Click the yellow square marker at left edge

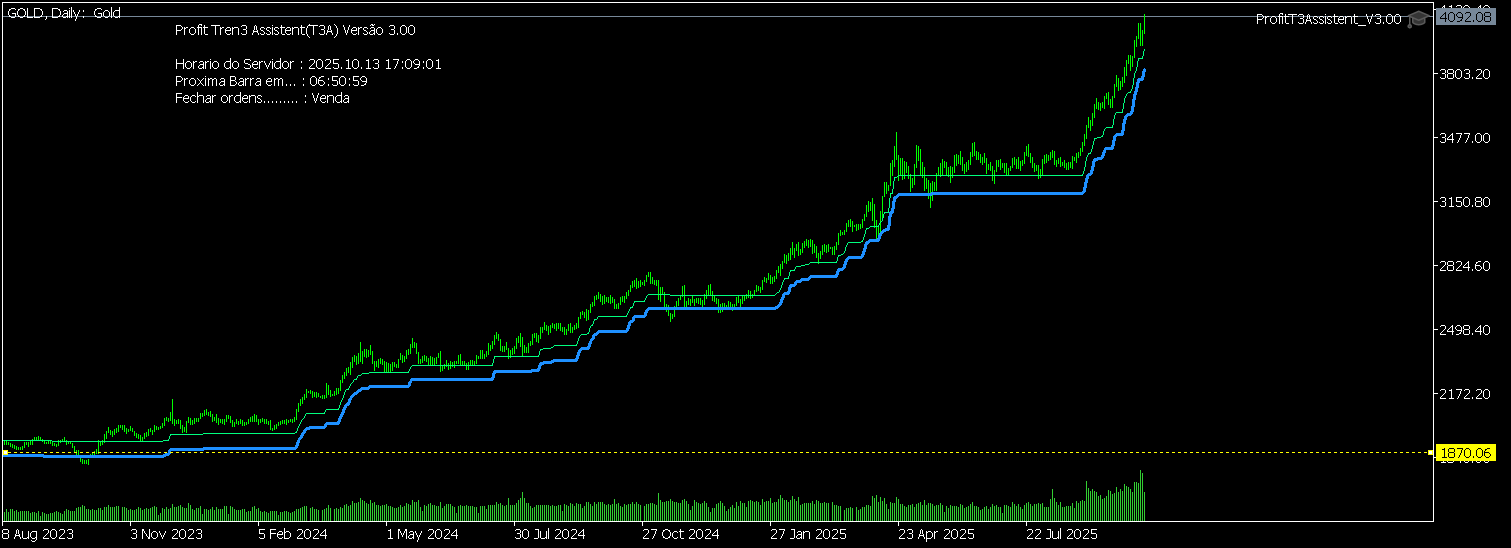click(x=5, y=453)
